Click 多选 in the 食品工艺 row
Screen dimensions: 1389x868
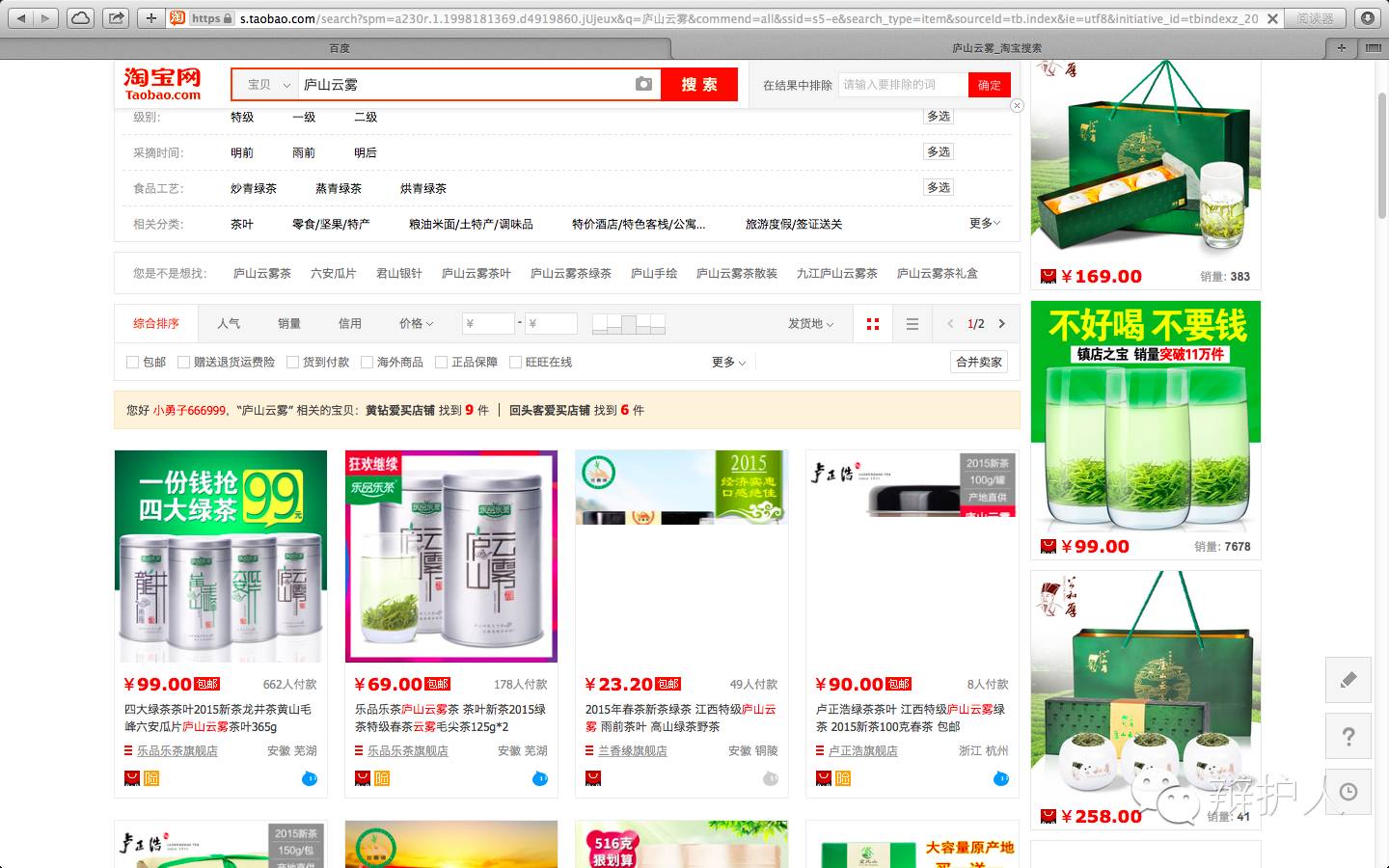point(939,188)
